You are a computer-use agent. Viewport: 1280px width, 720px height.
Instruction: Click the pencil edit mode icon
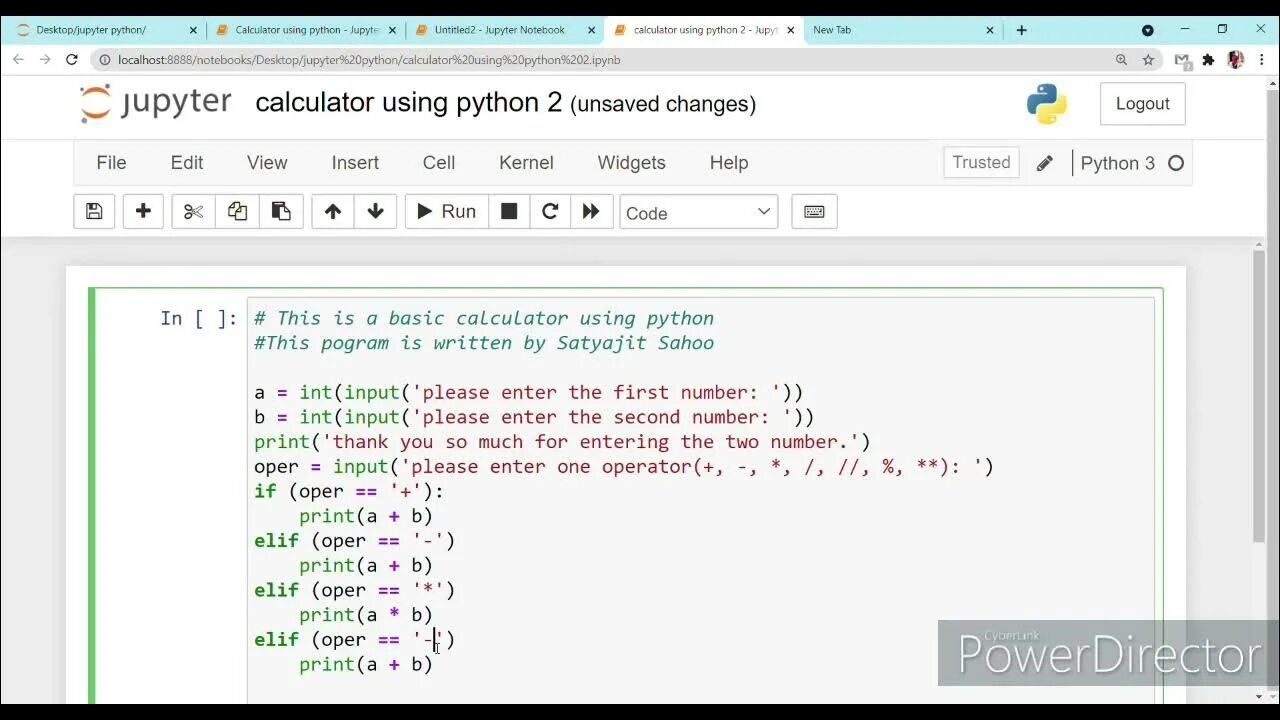[1045, 163]
